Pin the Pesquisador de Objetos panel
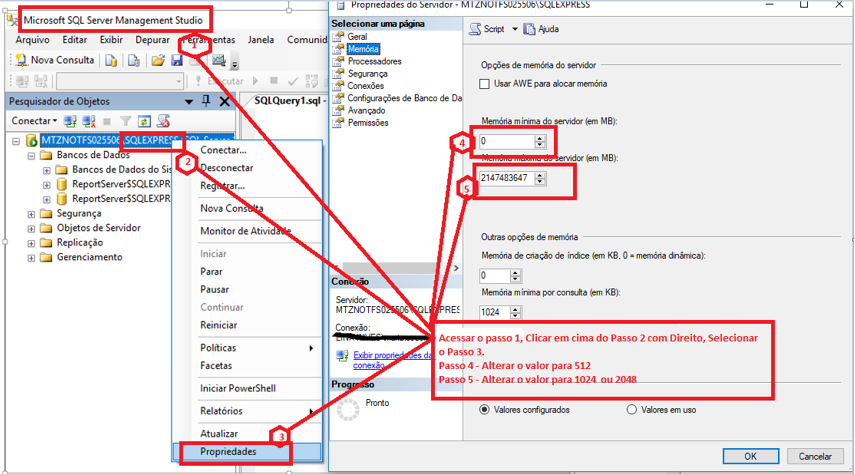Screen dimensions: 855x474 point(206,101)
